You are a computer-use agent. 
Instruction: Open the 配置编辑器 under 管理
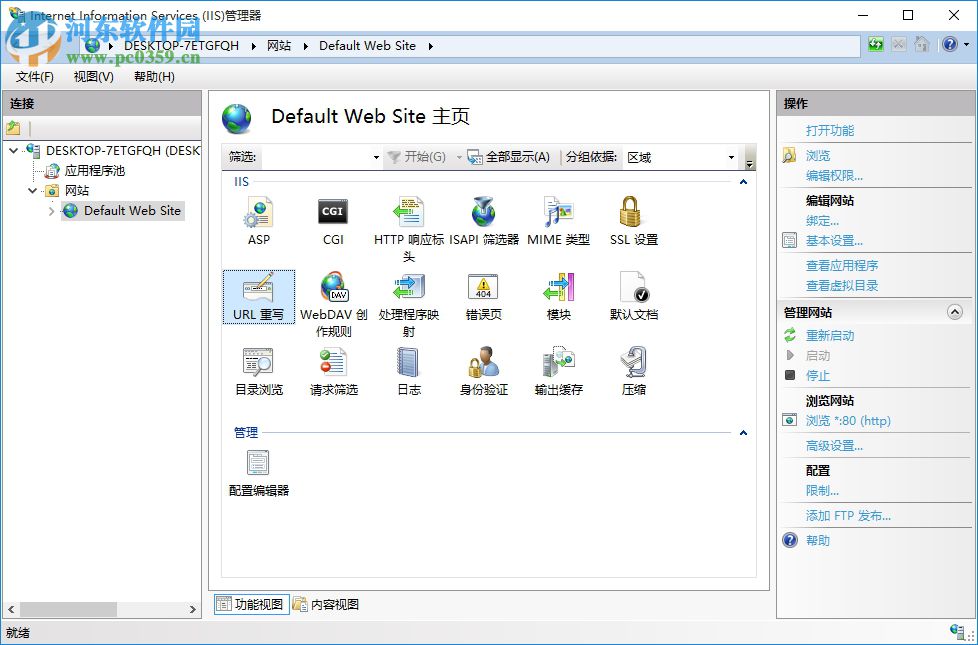(258, 467)
